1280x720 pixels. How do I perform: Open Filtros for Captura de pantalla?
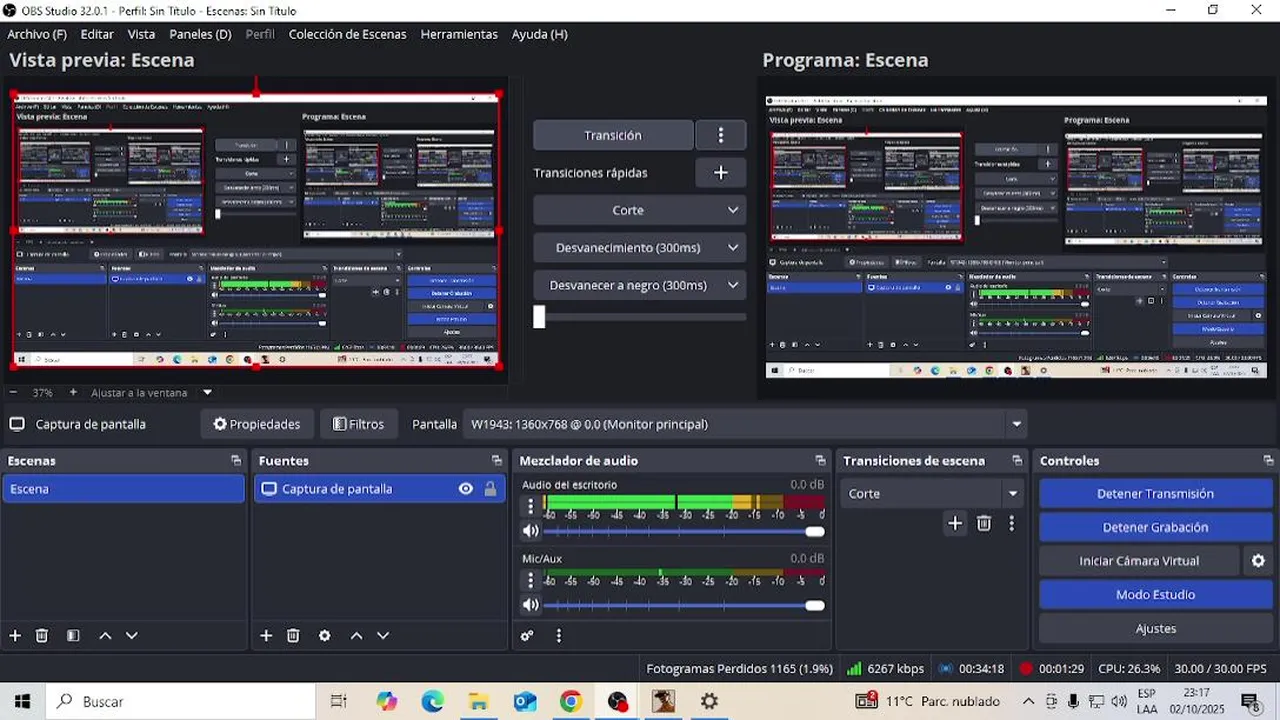click(x=358, y=424)
